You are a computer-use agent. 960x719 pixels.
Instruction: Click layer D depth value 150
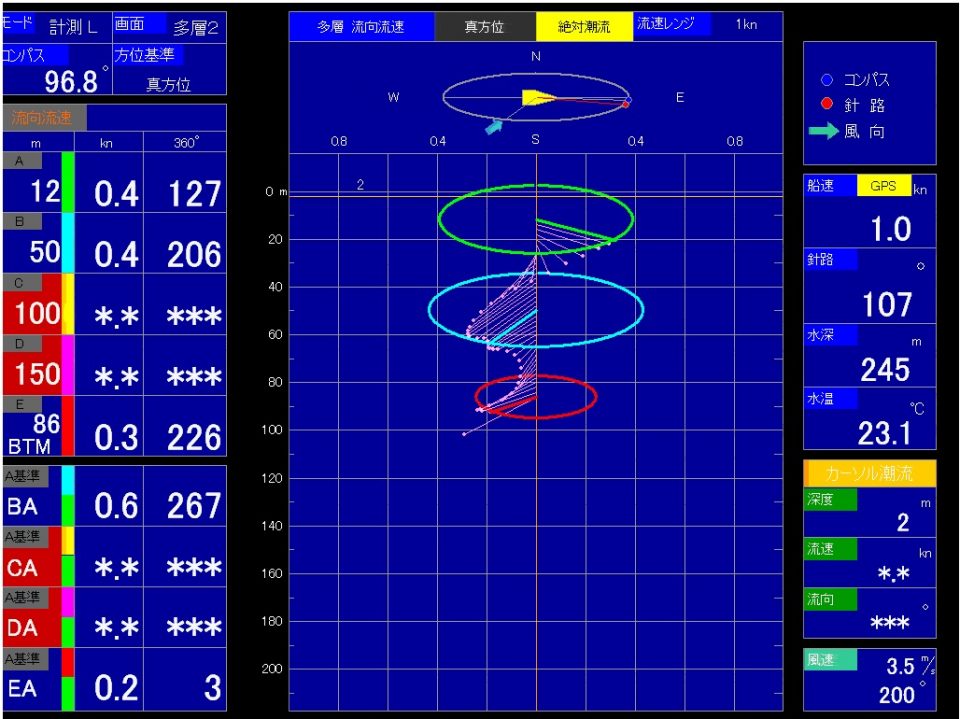point(38,374)
